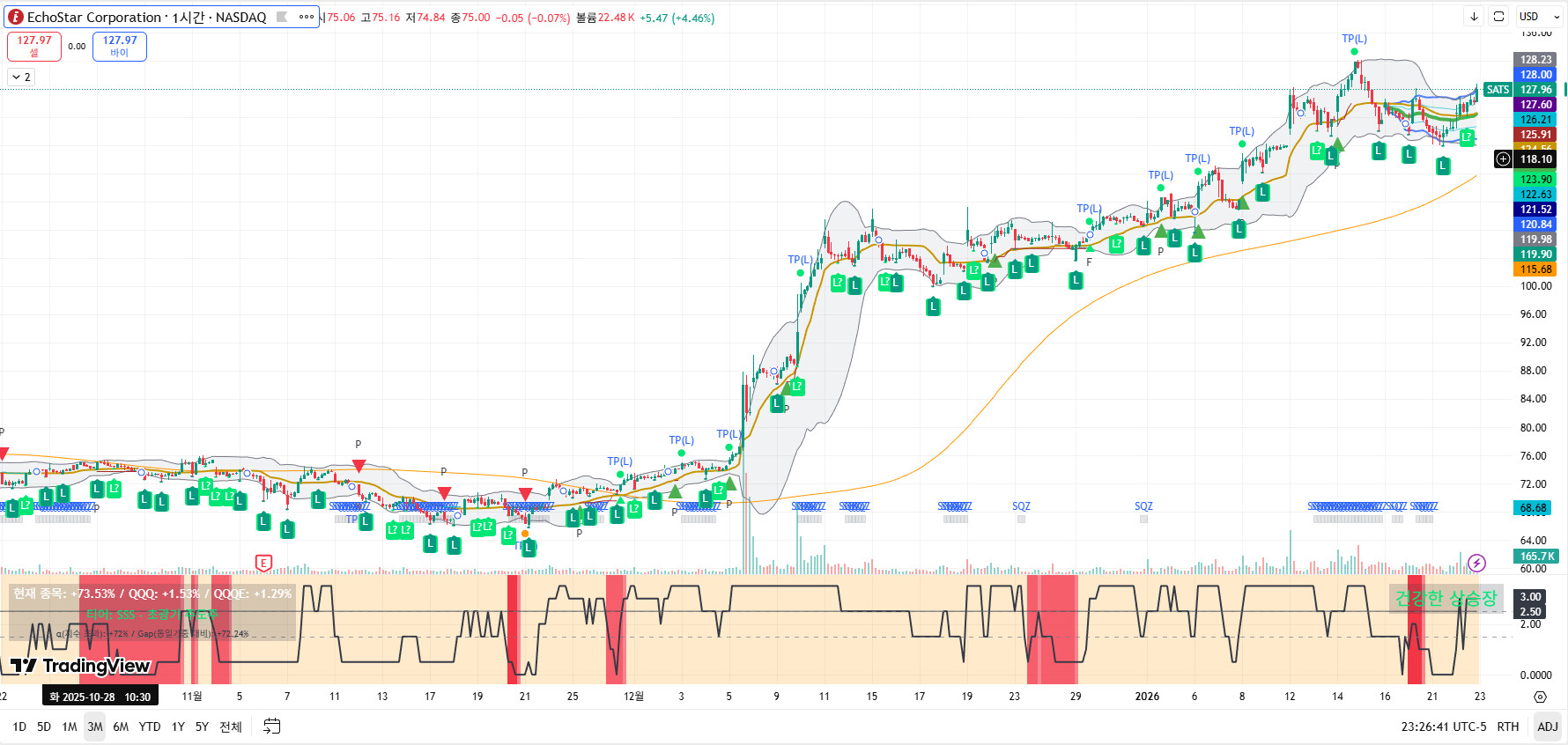Click the 128.00 blue price label
The image size is (1568, 745).
[1536, 75]
